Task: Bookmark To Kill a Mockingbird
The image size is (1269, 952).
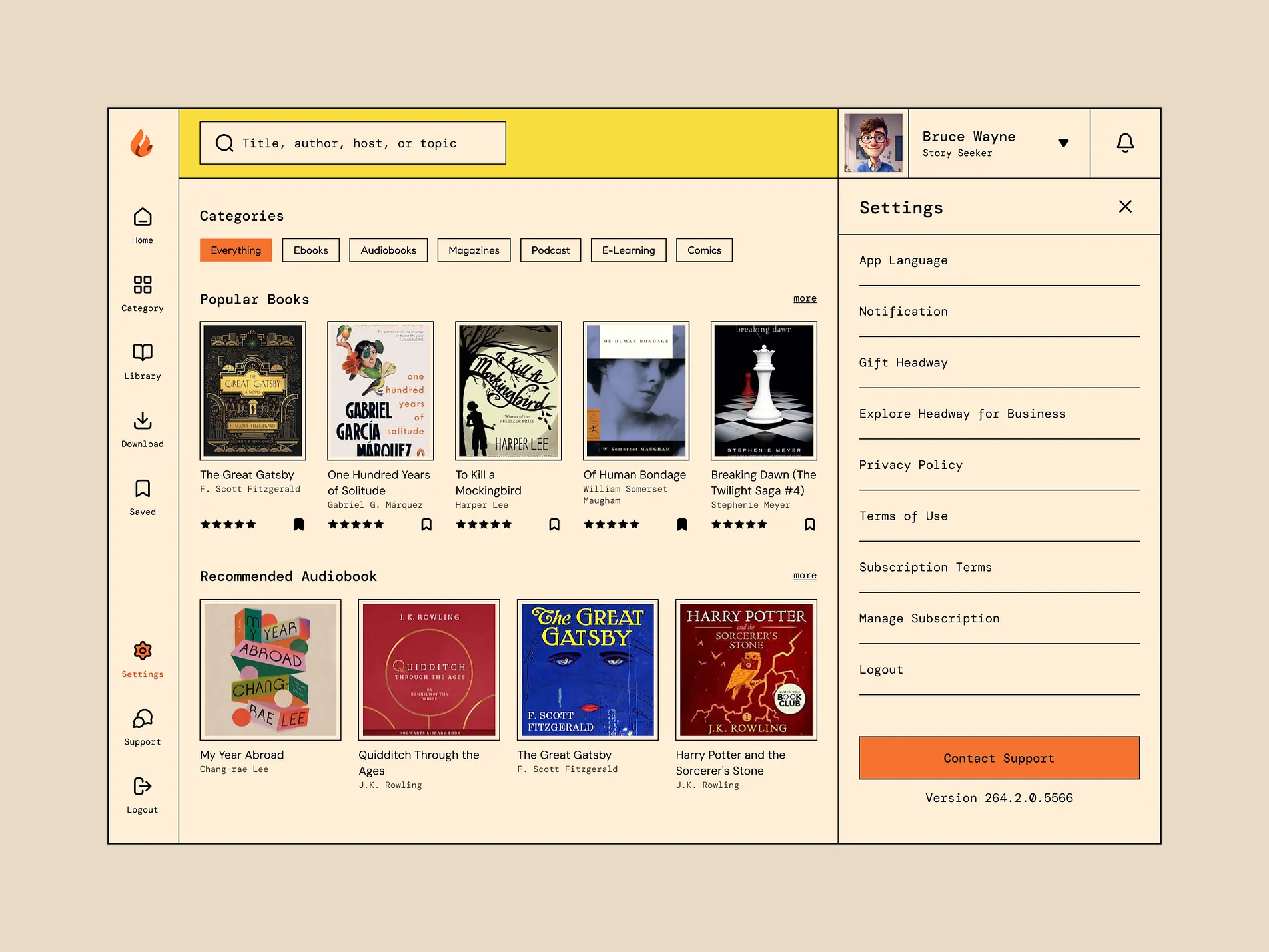Action: [554, 525]
